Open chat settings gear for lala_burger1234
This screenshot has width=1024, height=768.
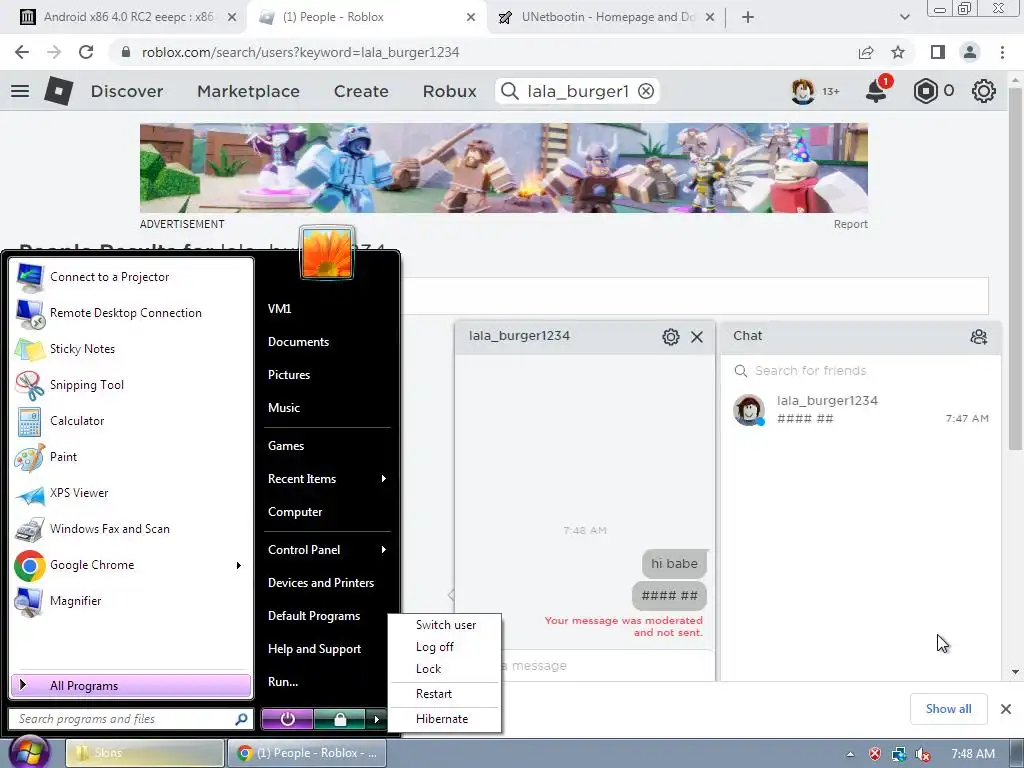click(x=671, y=337)
